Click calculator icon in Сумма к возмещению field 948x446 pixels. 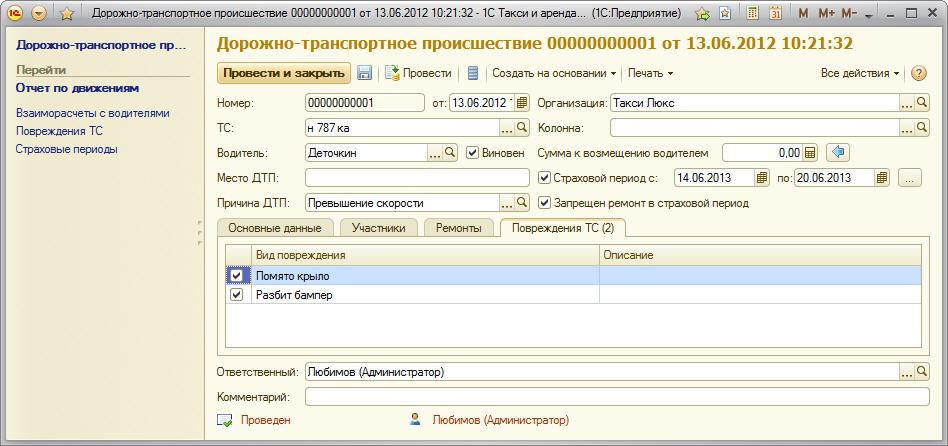pos(810,153)
